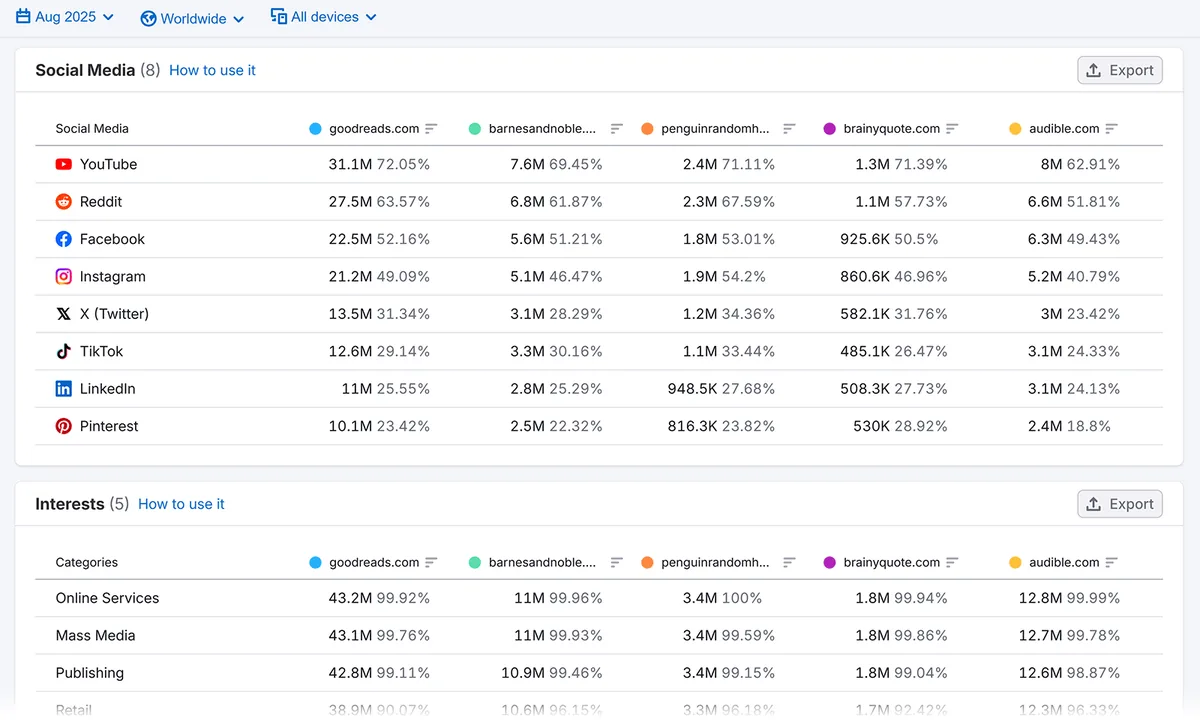Sort Social Media table by penguinrandomh column
This screenshot has height=728, width=1200.
[x=789, y=129]
